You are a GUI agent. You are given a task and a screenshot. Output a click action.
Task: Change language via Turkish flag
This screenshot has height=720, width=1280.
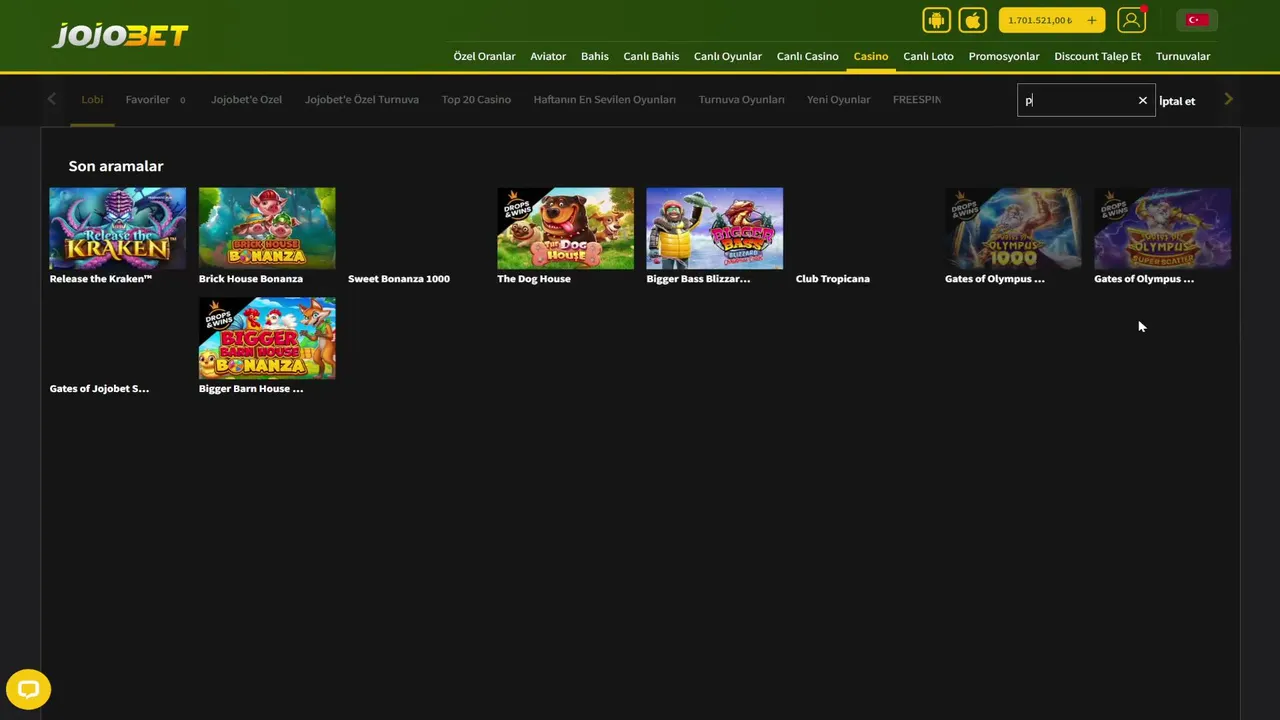(x=1197, y=20)
